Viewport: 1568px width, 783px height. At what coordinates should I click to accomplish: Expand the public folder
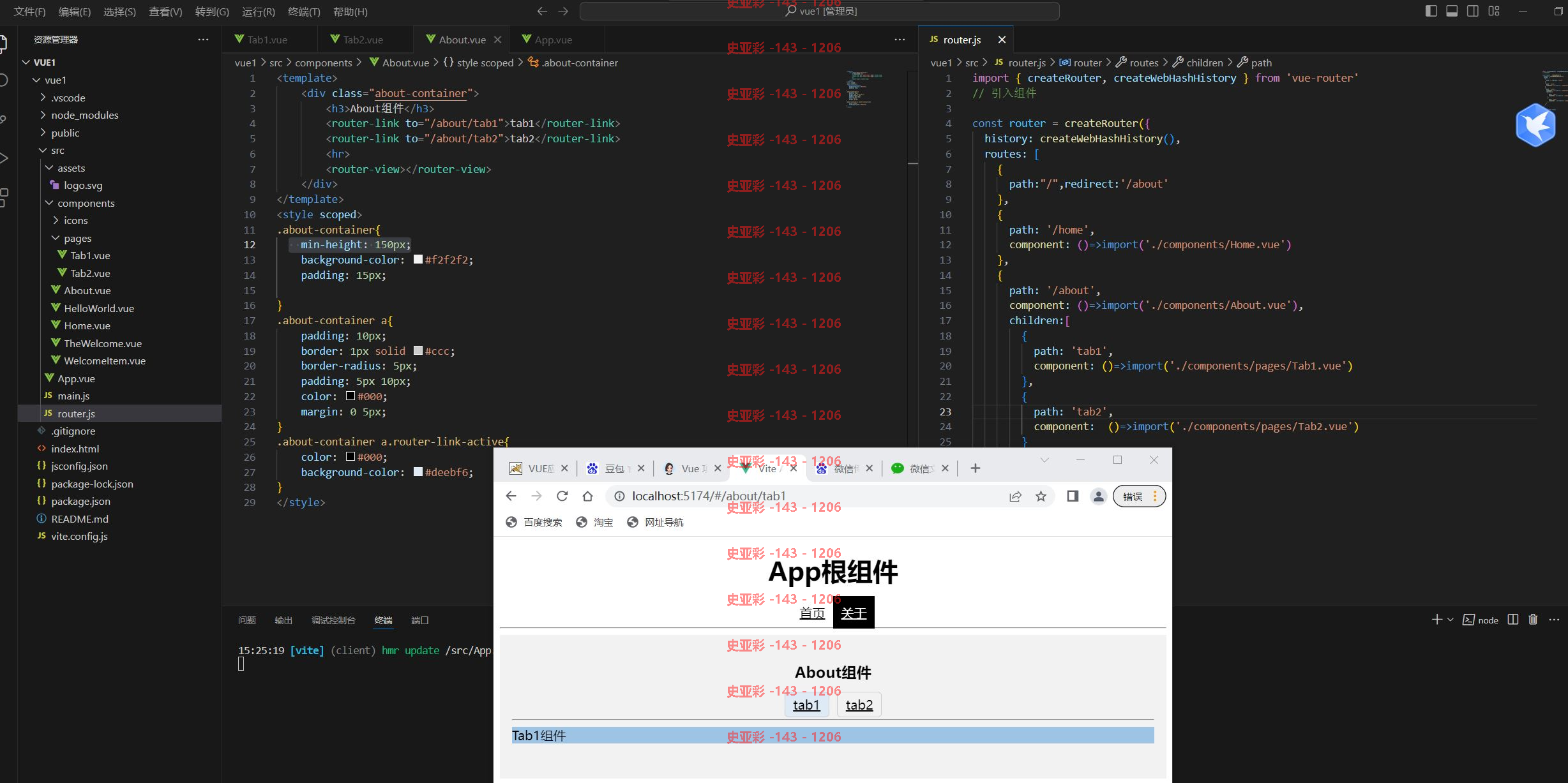(43, 133)
